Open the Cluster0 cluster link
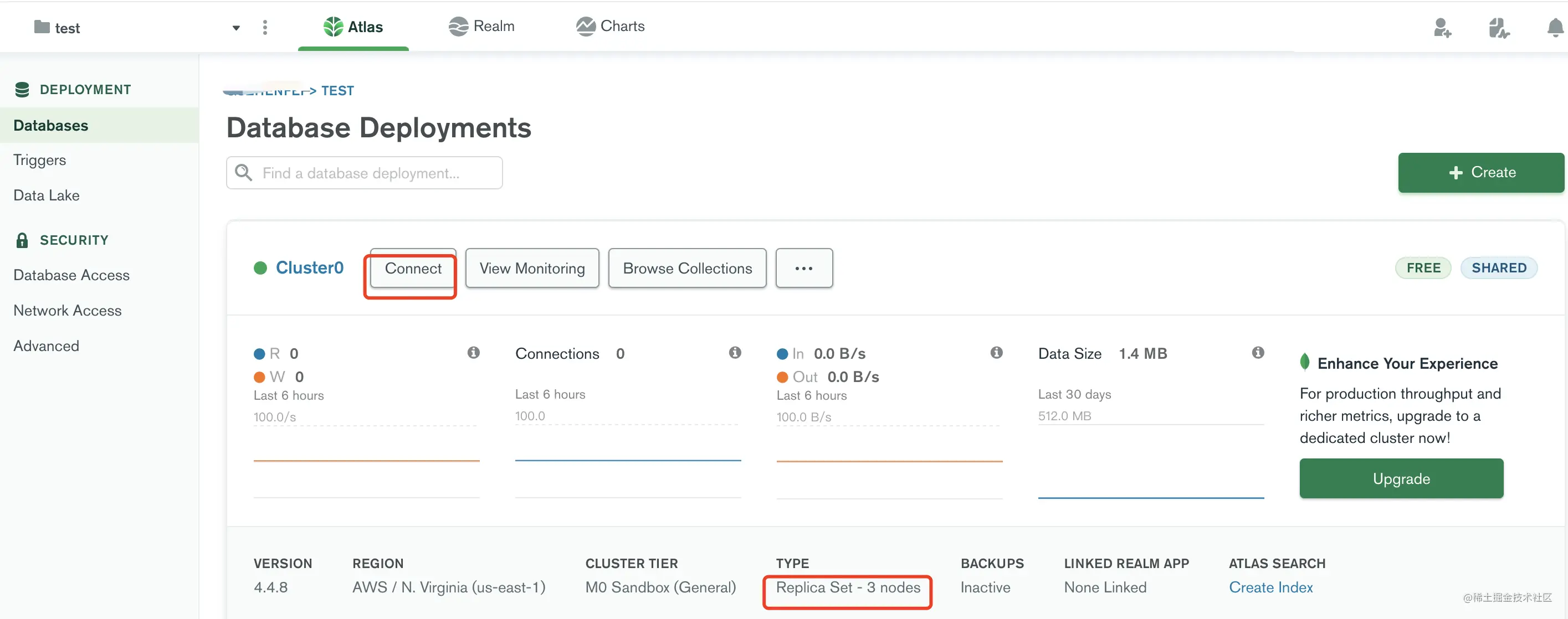This screenshot has width=1568, height=619. click(309, 267)
